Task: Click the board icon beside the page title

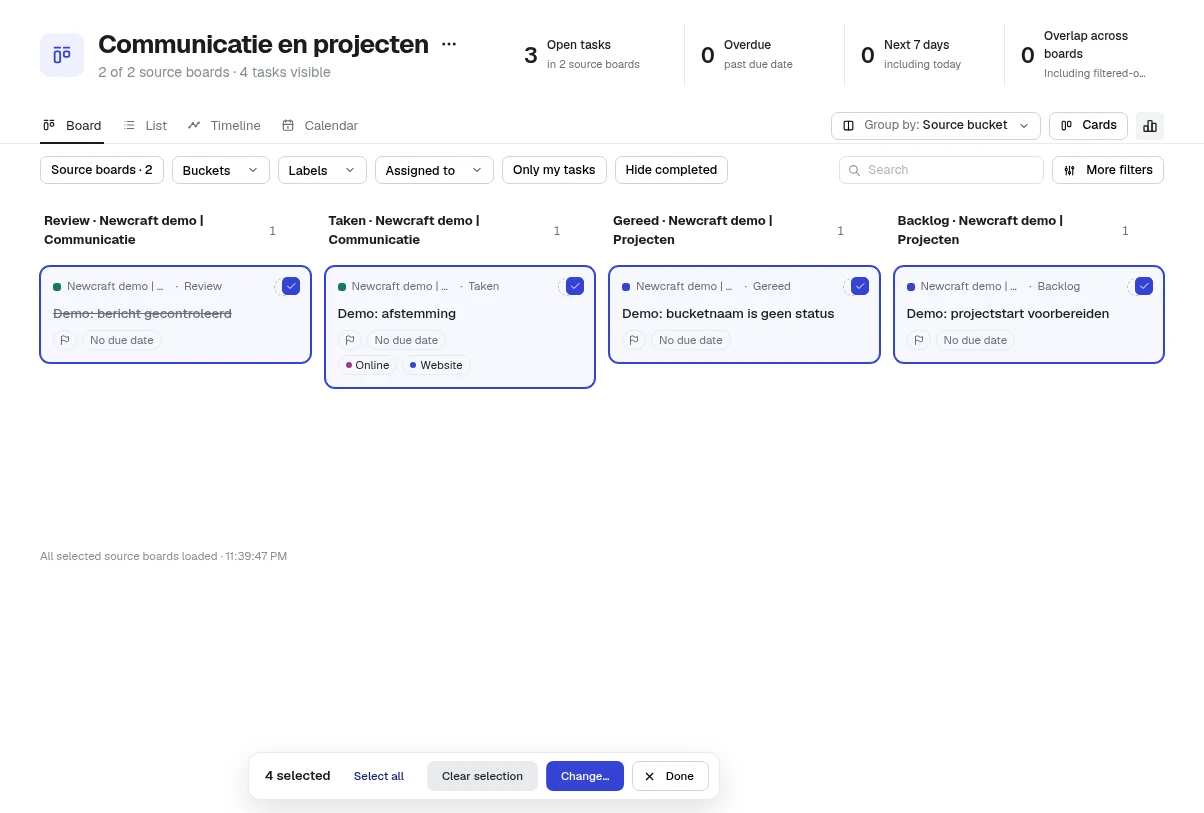Action: pos(62,55)
